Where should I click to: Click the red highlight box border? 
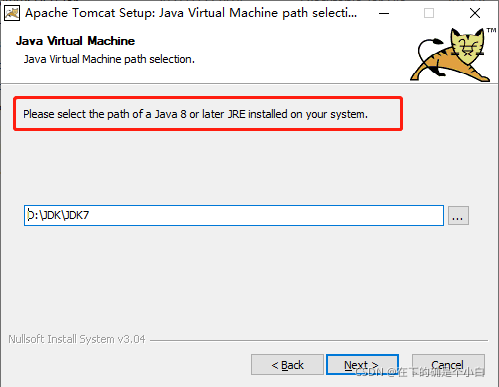[x=208, y=98]
